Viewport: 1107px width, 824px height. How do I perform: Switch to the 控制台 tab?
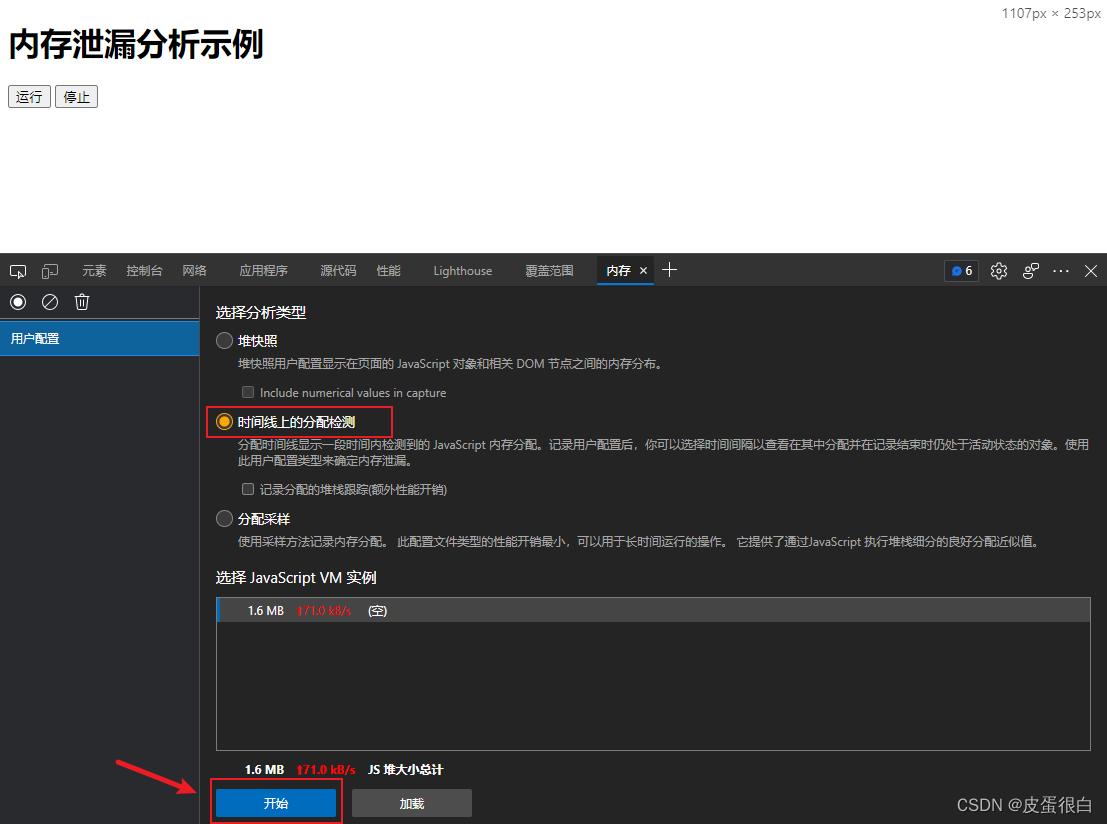[144, 271]
